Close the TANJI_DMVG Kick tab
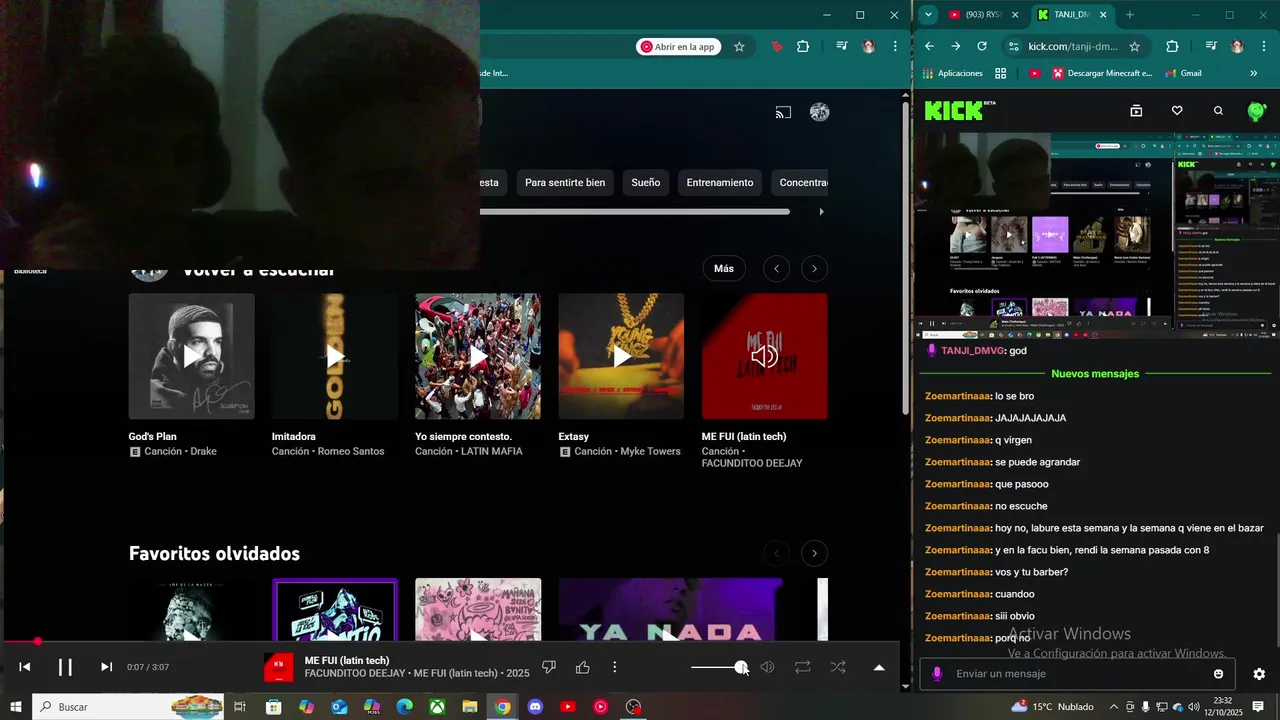 1104,15
